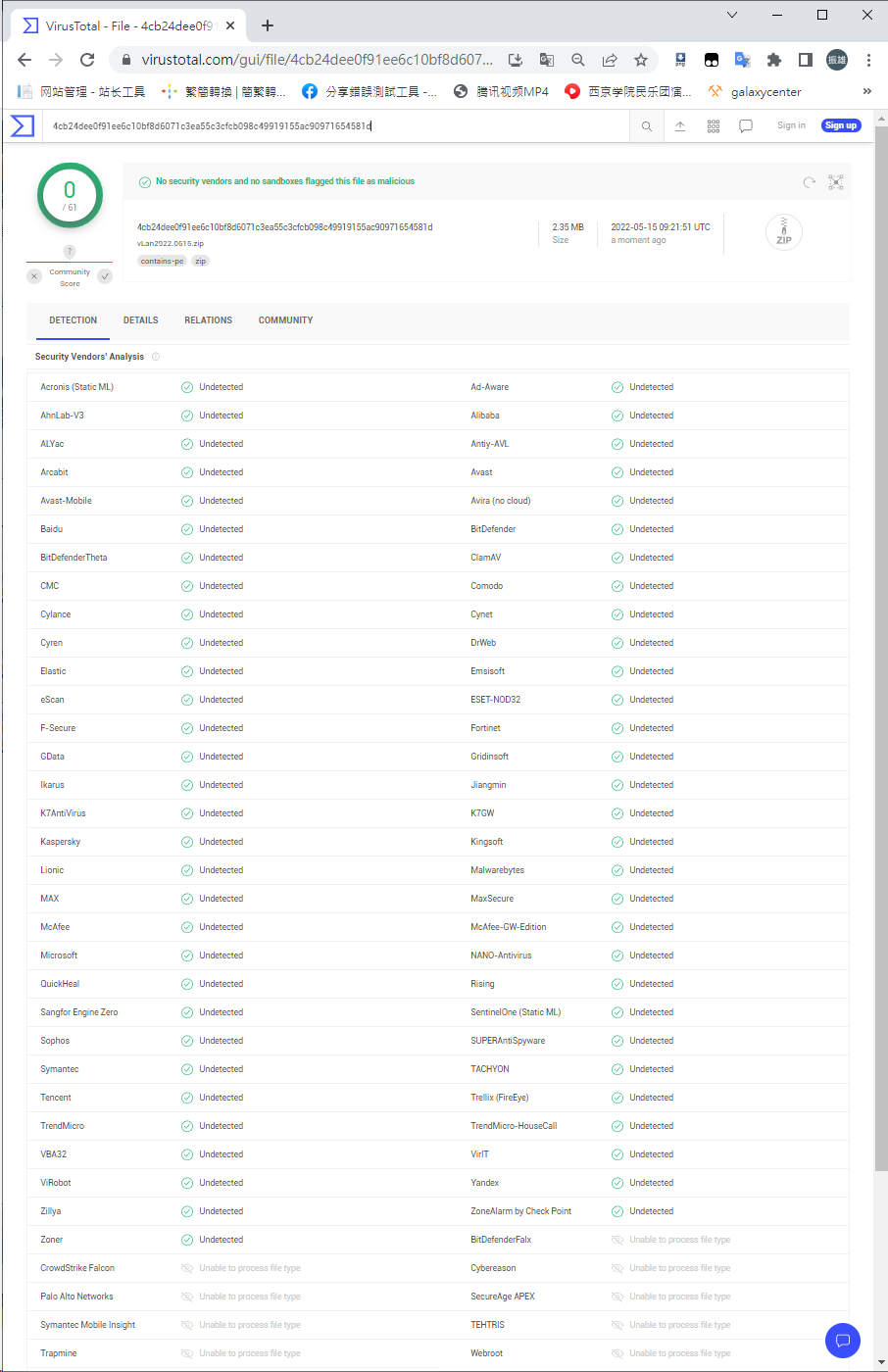Click the ESET-NOD32 vendor name
Screen dimensions: 888x1372
[496, 700]
